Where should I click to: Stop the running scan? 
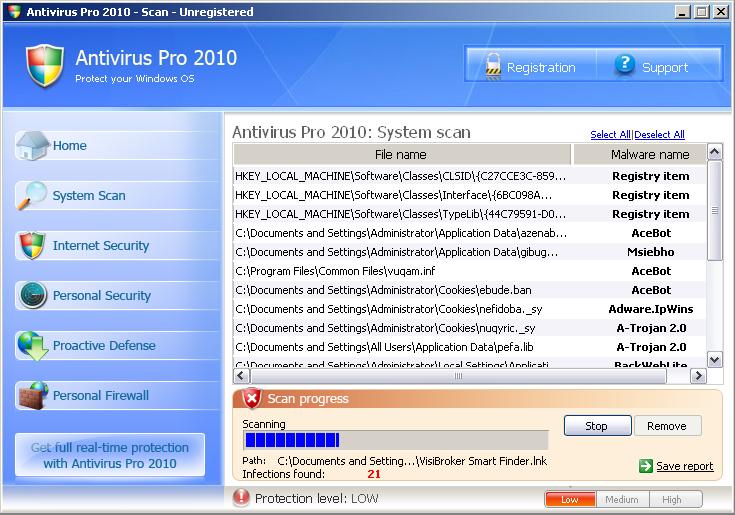597,425
